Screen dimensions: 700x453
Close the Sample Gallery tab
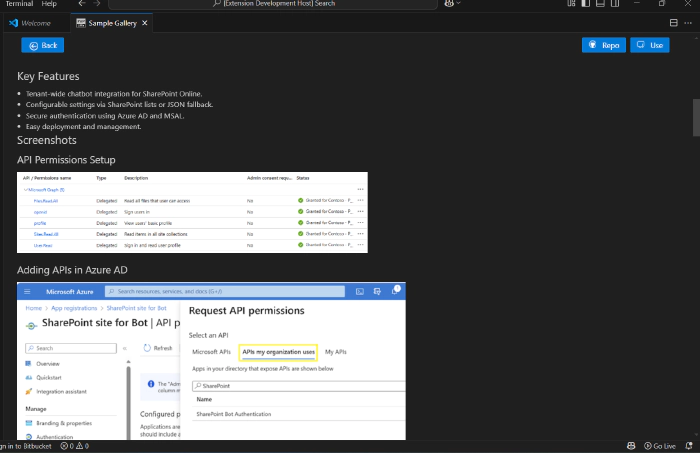click(145, 22)
